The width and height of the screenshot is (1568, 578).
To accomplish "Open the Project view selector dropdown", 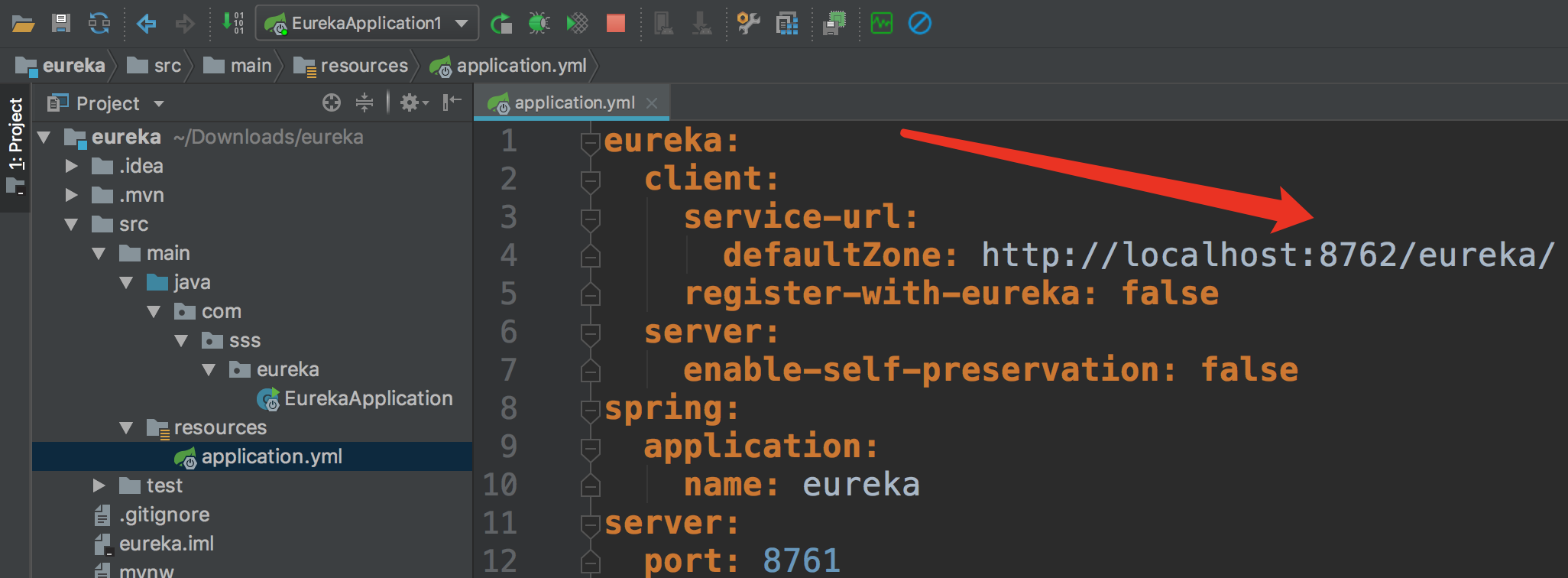I will 159,104.
